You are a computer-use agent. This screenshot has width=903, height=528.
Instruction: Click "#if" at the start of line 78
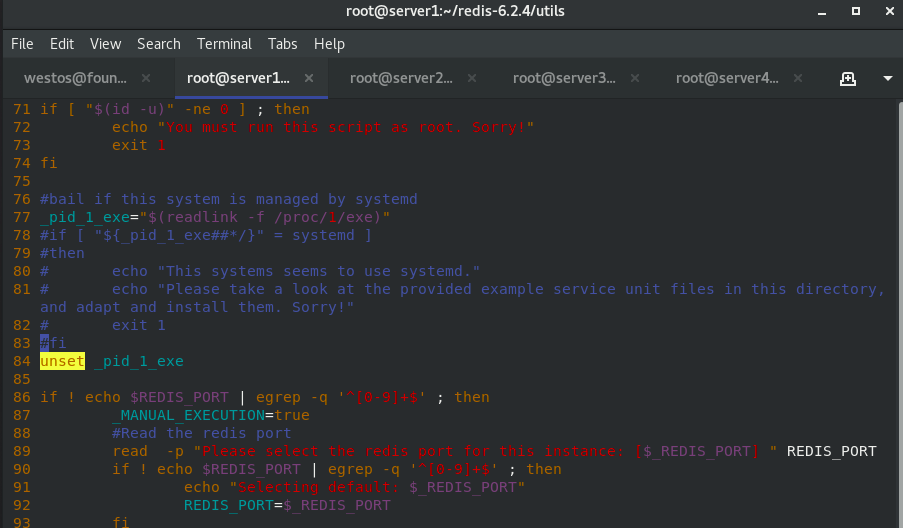(53, 235)
